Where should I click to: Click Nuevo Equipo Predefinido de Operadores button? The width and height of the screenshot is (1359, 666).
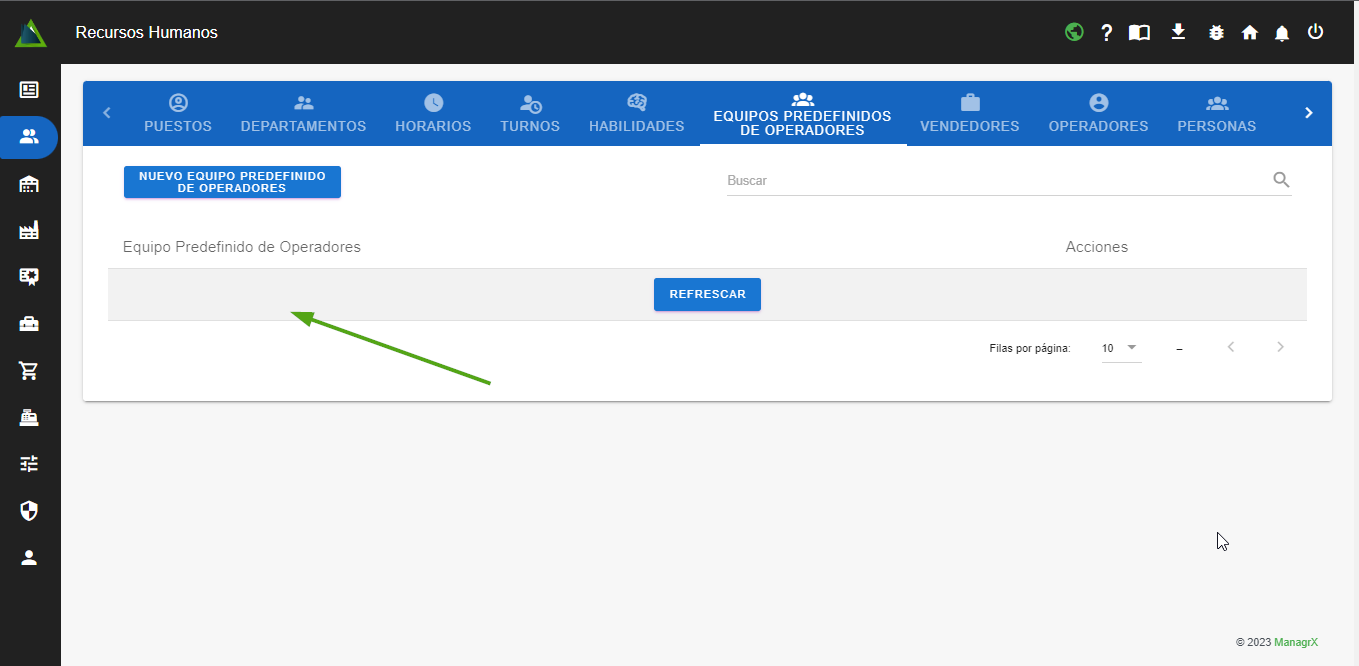click(232, 182)
